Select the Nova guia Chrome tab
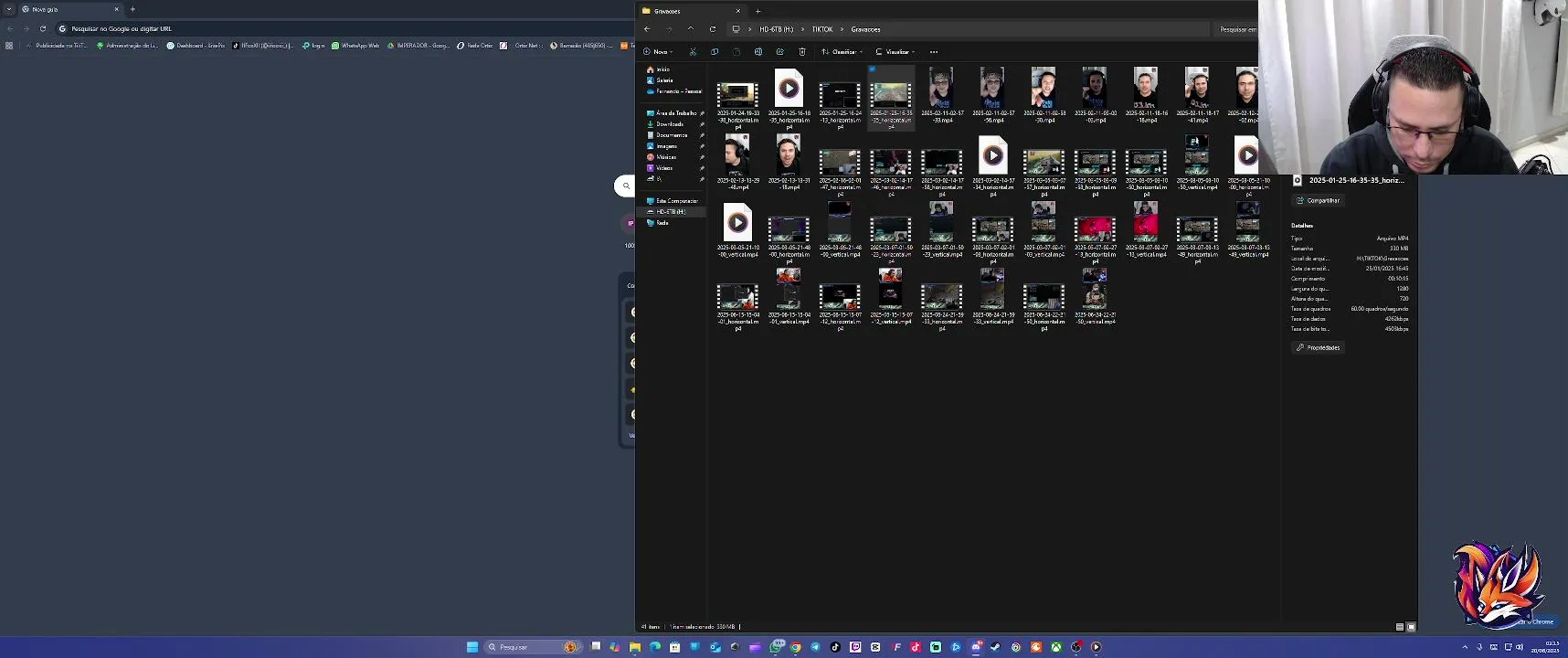Viewport: 1568px width, 658px height. (x=71, y=9)
